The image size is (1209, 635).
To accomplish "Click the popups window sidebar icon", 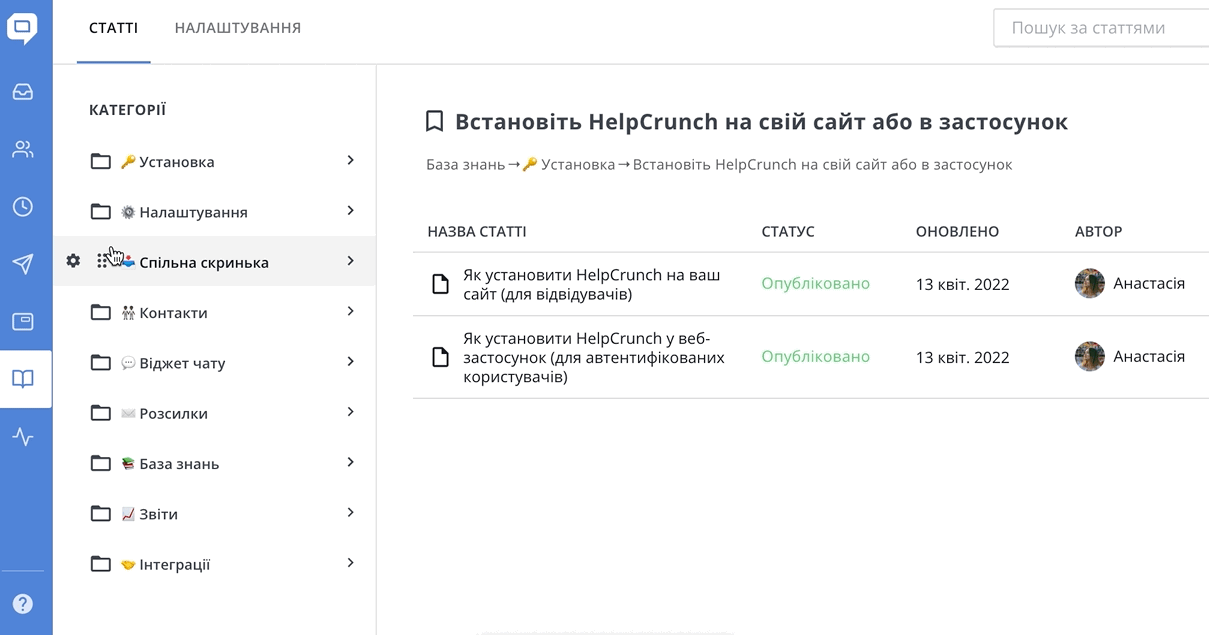I will pos(23,321).
